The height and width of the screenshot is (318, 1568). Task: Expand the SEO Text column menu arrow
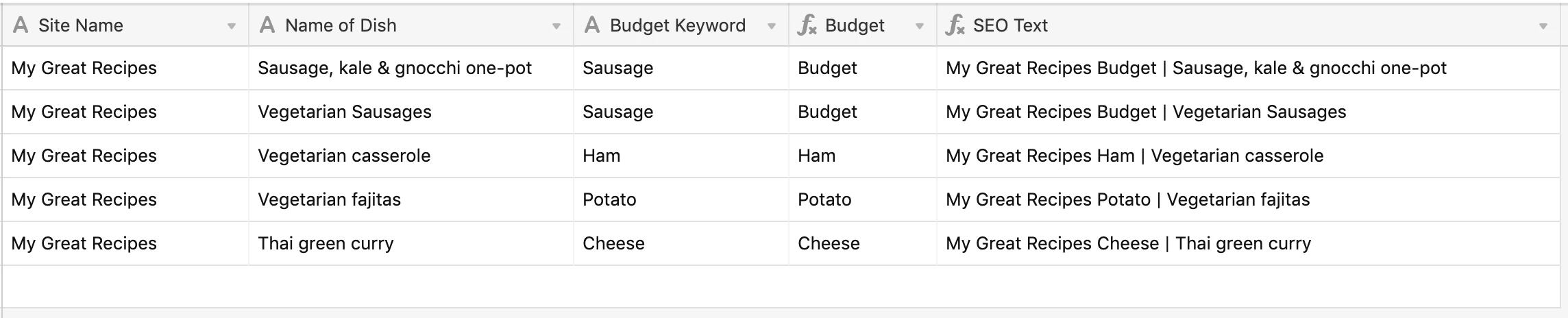[x=1543, y=27]
